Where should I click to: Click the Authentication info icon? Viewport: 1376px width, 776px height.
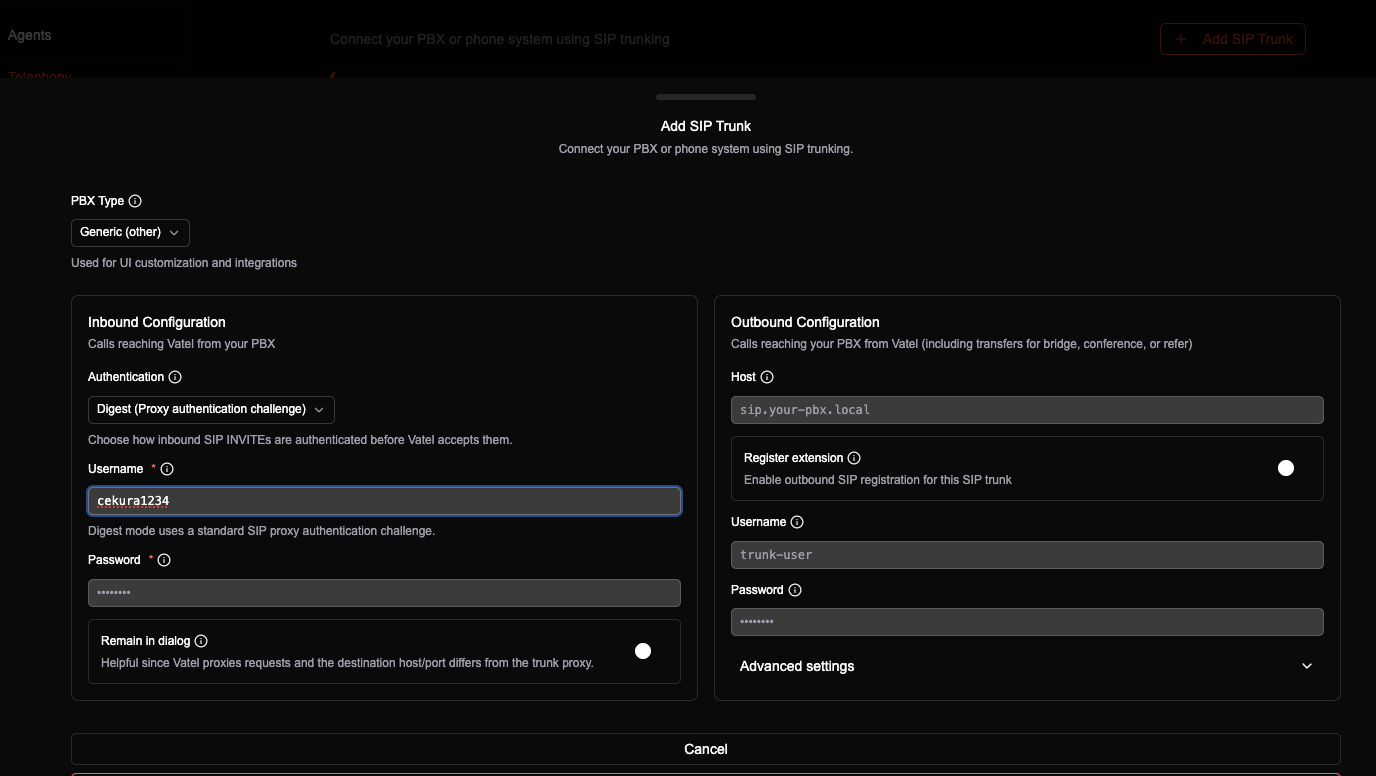coord(175,377)
